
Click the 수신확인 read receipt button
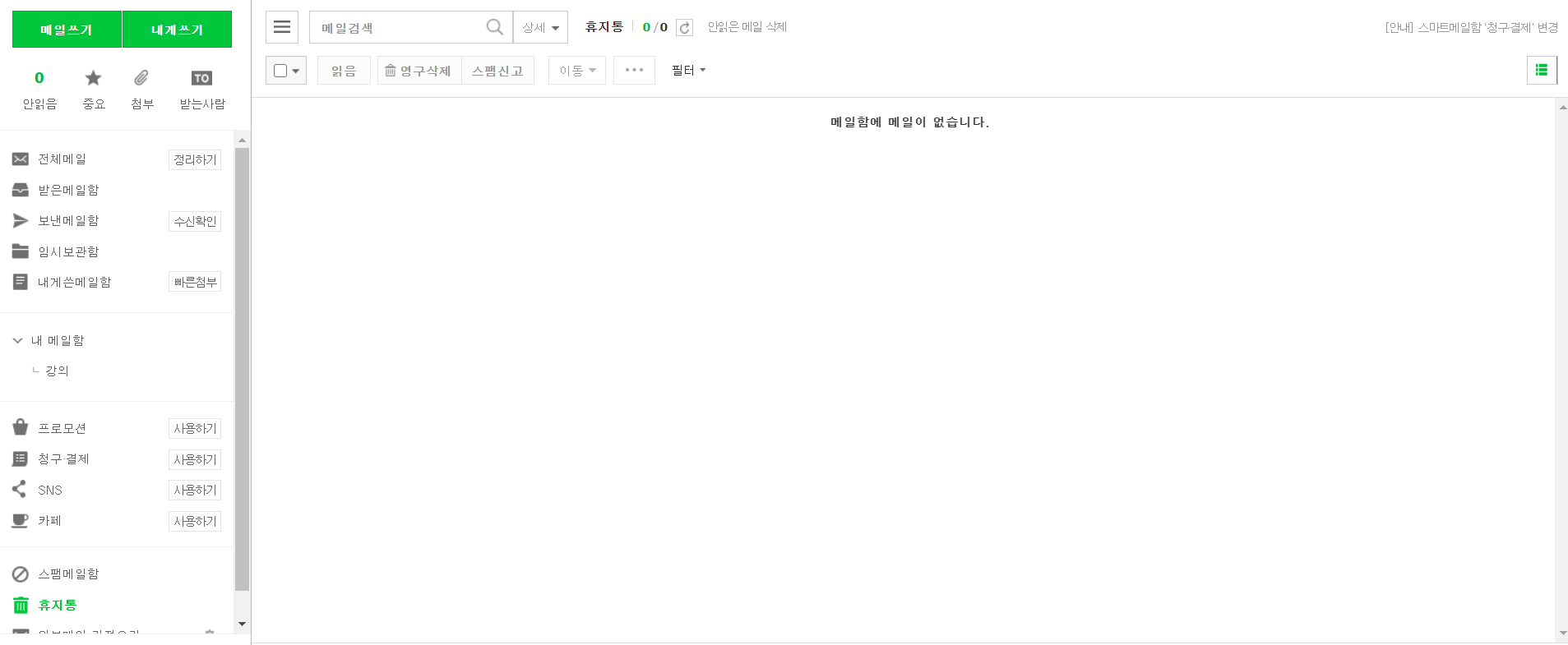(195, 221)
